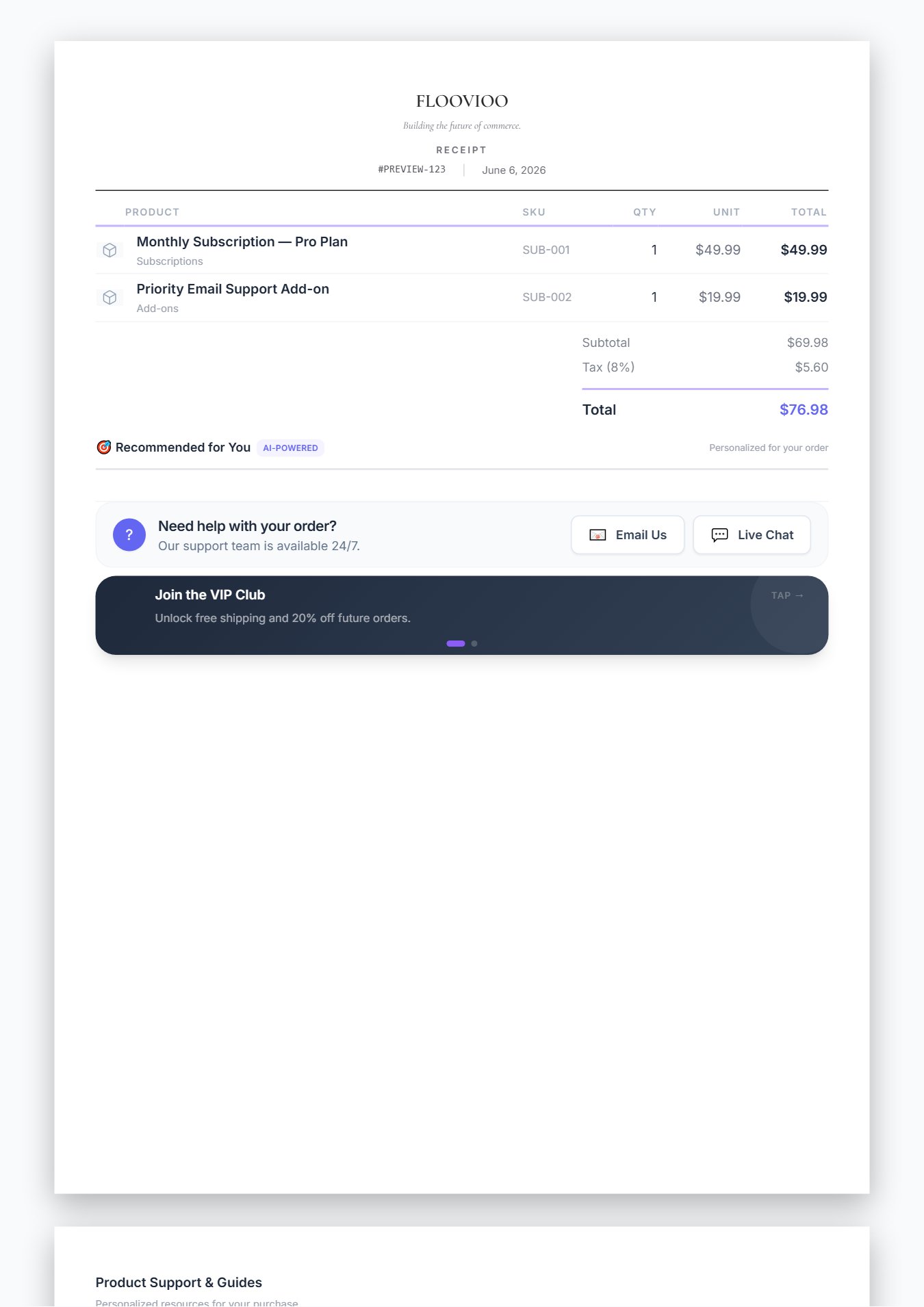Click the envelope icon in Email Us

(598, 535)
